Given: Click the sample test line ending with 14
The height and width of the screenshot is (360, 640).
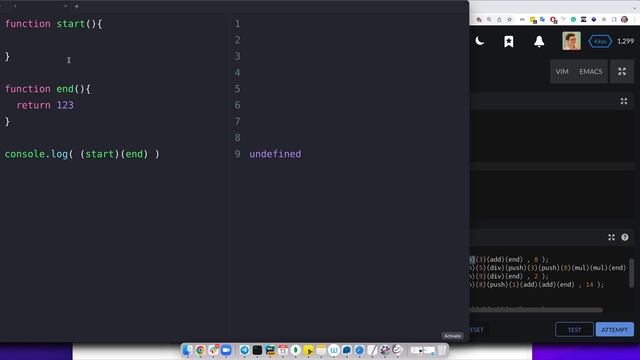Looking at the screenshot, I should [x=536, y=284].
